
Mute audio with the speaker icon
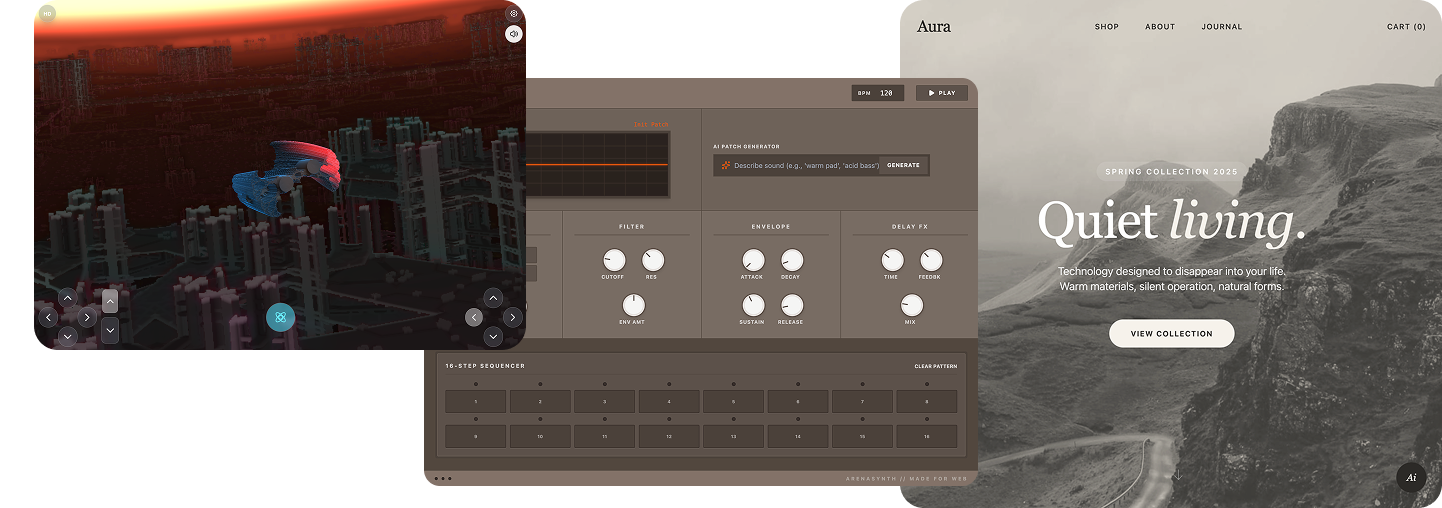click(513, 34)
